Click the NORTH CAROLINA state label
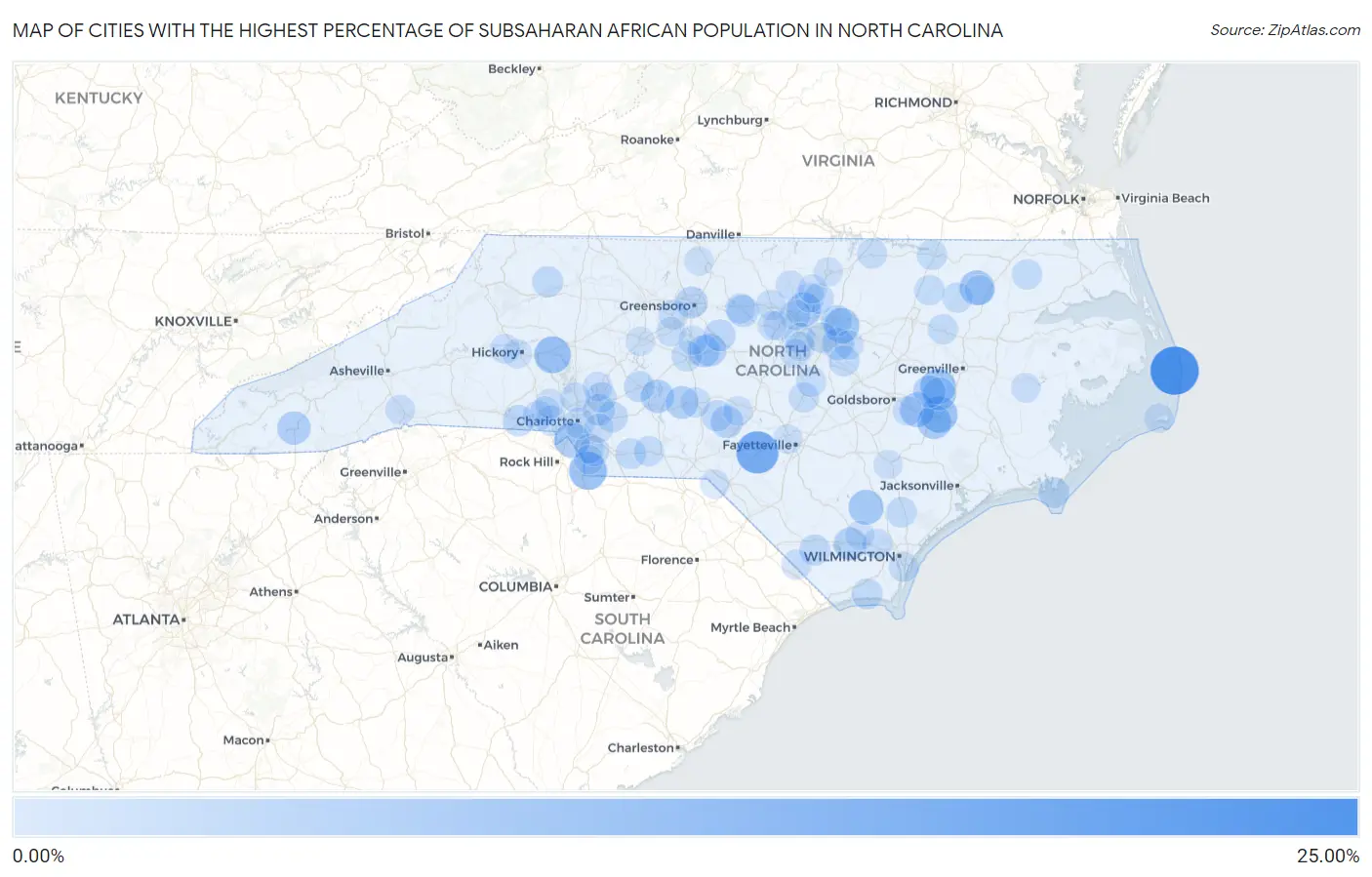Screen dimensions: 1372x877 pos(778,360)
